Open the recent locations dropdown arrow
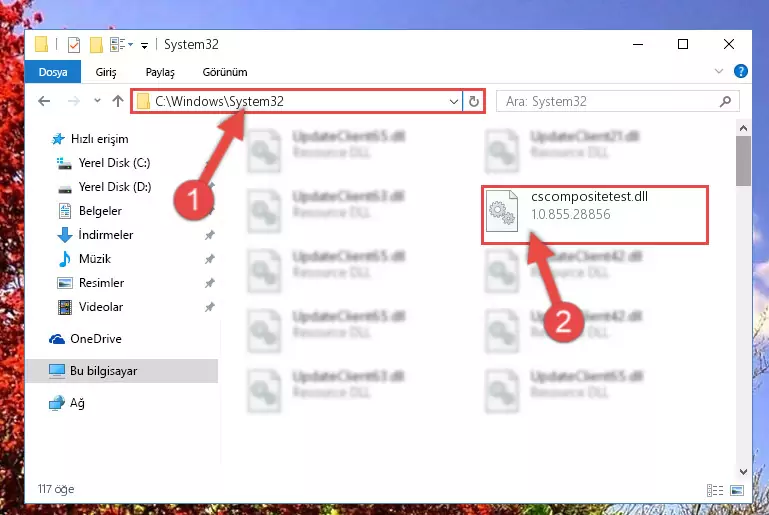The width and height of the screenshot is (769, 515). pyautogui.click(x=97, y=101)
